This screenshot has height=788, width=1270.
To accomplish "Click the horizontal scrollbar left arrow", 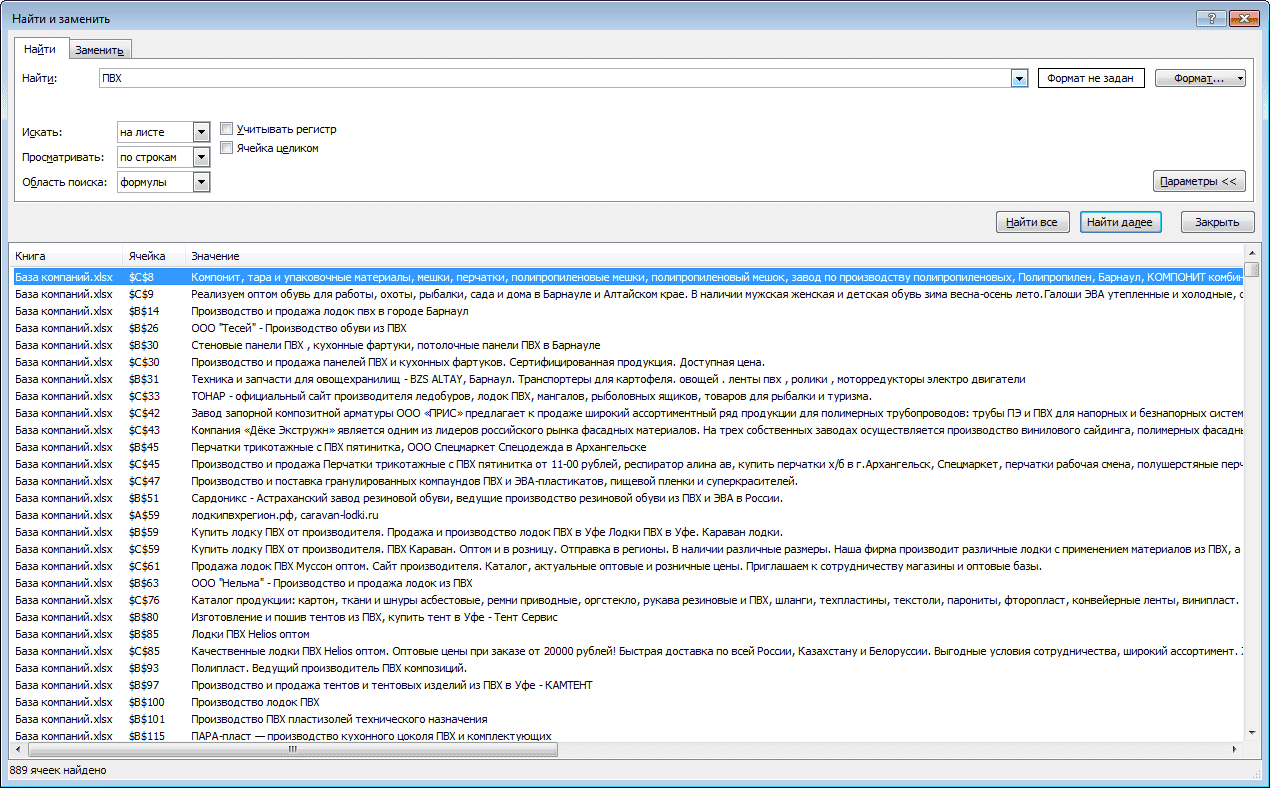I will 19,750.
